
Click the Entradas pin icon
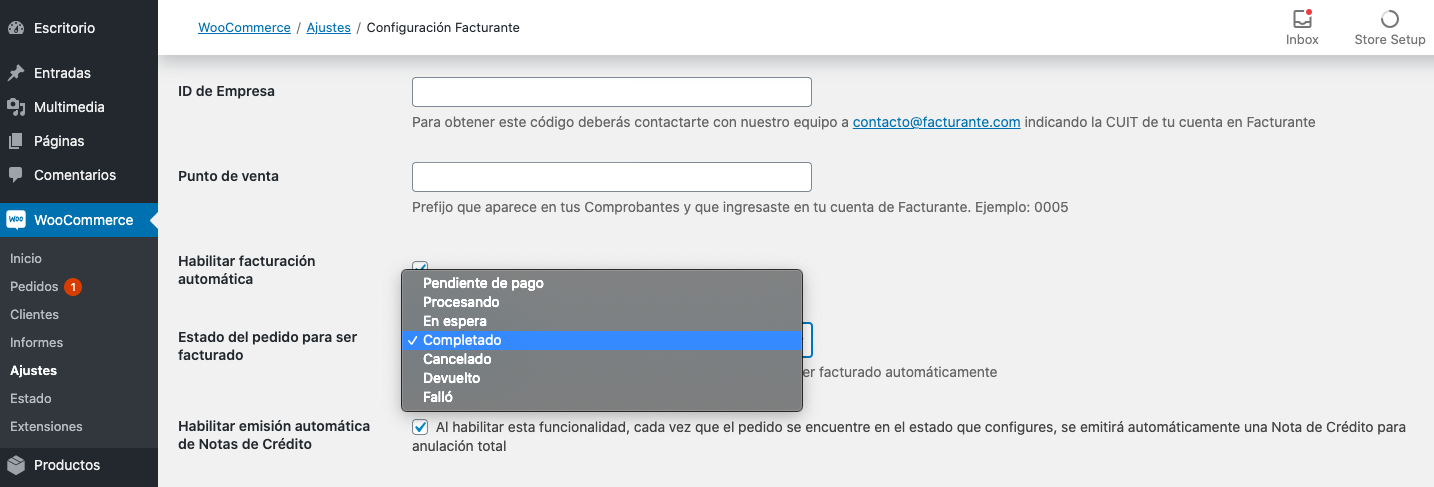(16, 73)
